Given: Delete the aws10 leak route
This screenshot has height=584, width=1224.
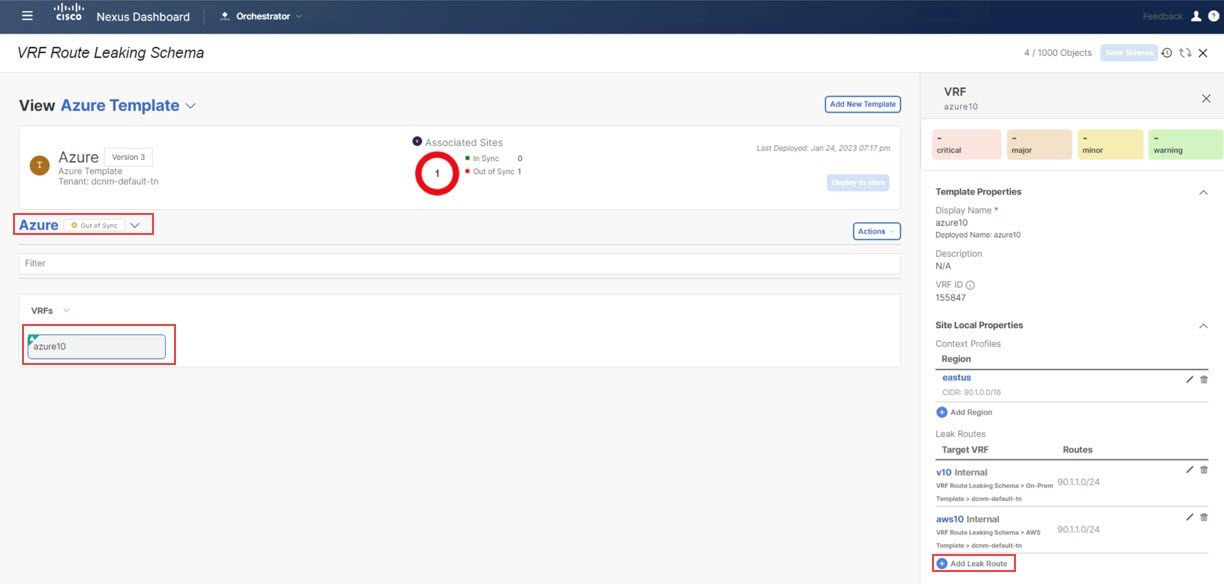Looking at the screenshot, I should coord(1203,517).
